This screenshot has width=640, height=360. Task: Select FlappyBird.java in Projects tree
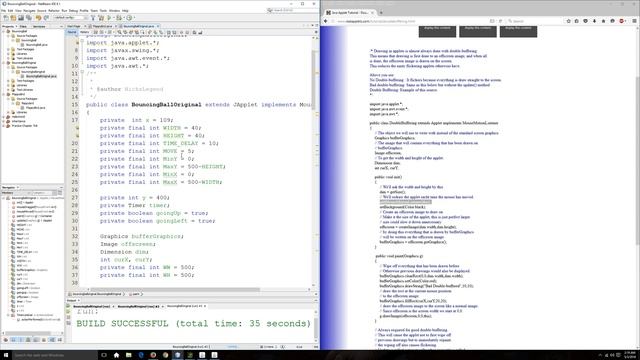click(36, 108)
